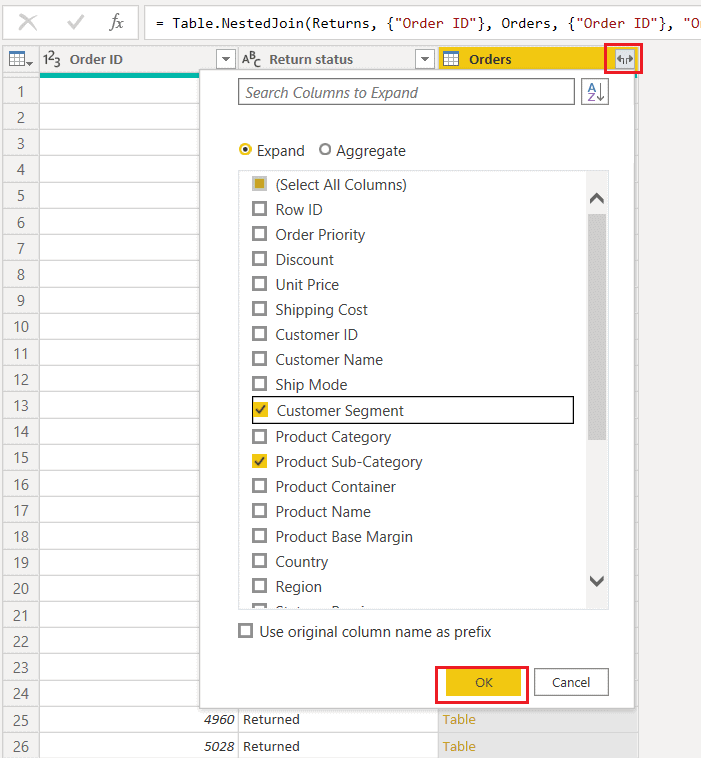Click the Table value in row 25
The width and height of the screenshot is (701, 758).
pyautogui.click(x=459, y=719)
